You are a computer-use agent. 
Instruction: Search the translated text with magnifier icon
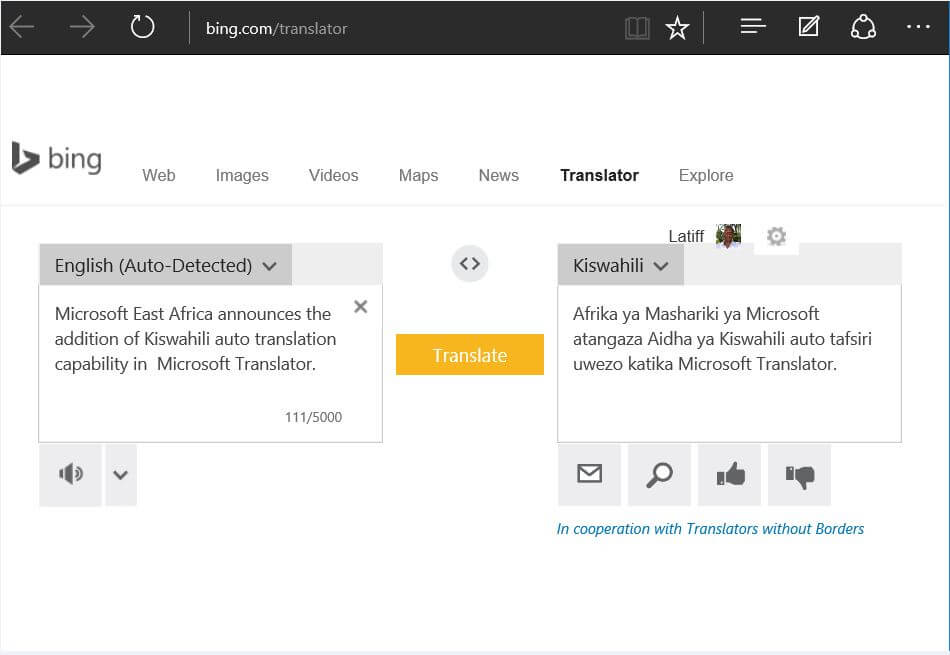point(659,474)
